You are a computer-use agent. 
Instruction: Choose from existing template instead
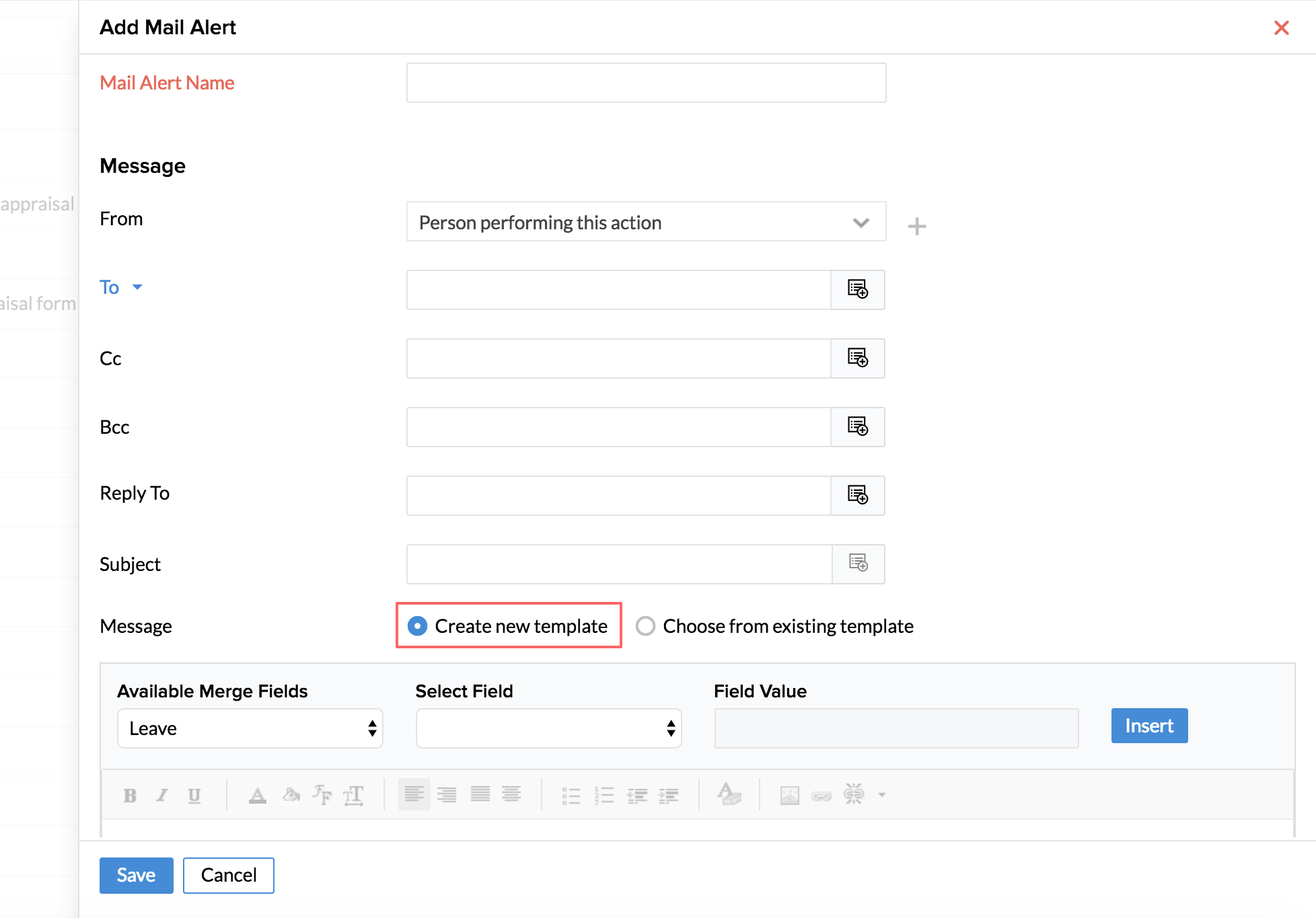[x=645, y=625]
